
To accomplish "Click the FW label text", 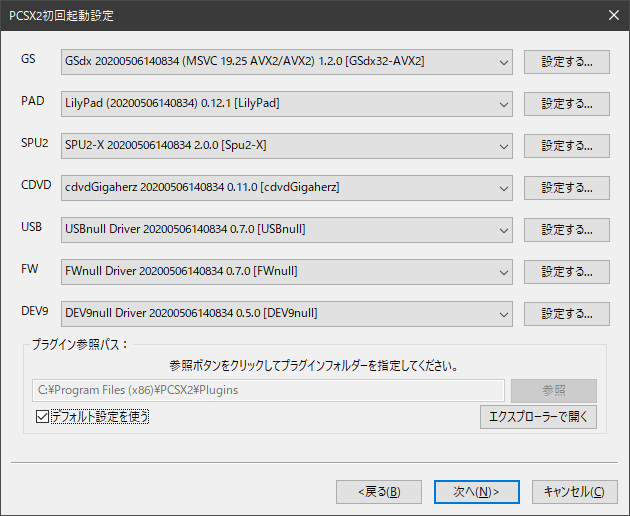I will (29, 268).
